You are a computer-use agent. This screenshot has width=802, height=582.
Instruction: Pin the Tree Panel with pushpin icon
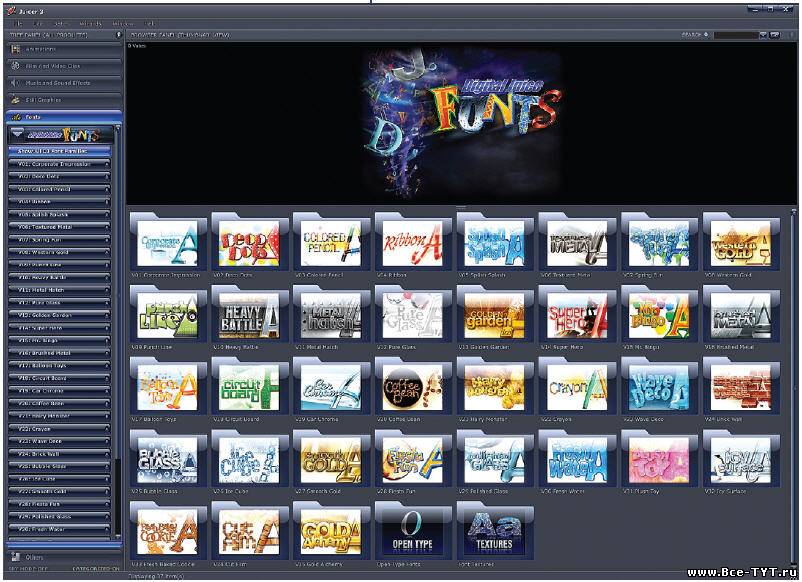click(119, 35)
